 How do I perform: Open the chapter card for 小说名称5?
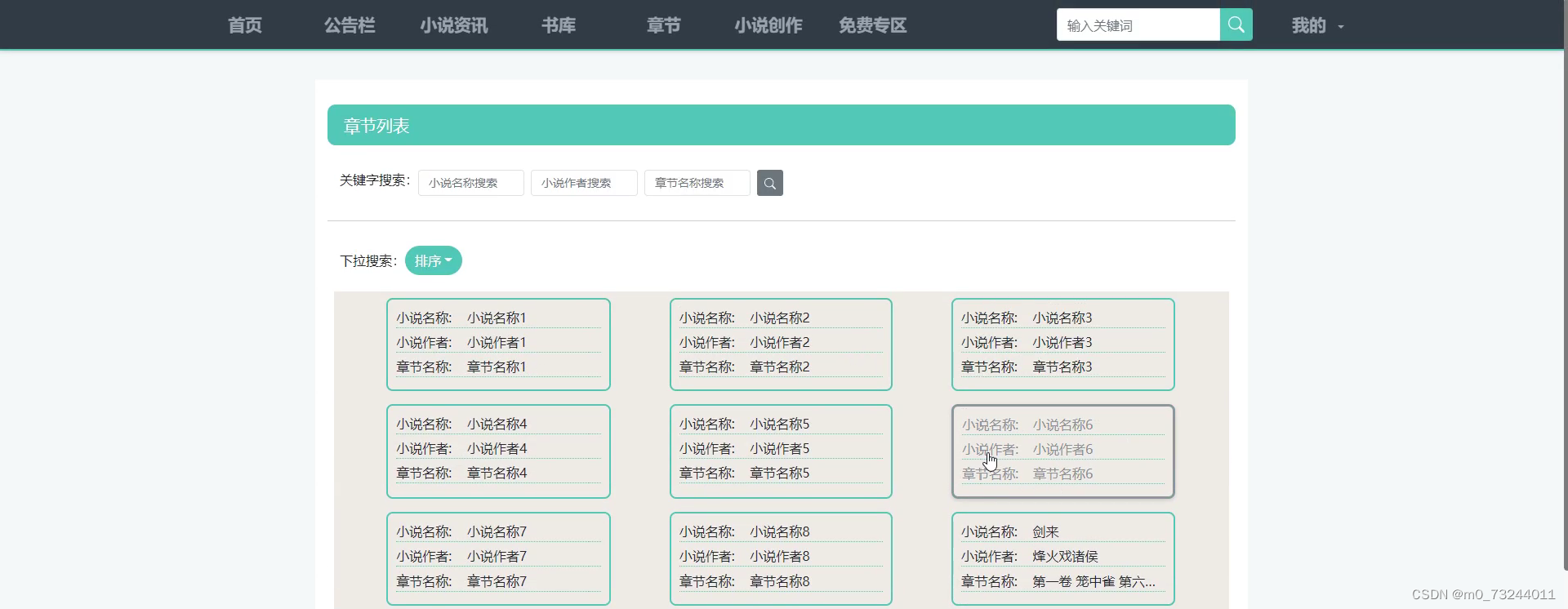click(781, 451)
